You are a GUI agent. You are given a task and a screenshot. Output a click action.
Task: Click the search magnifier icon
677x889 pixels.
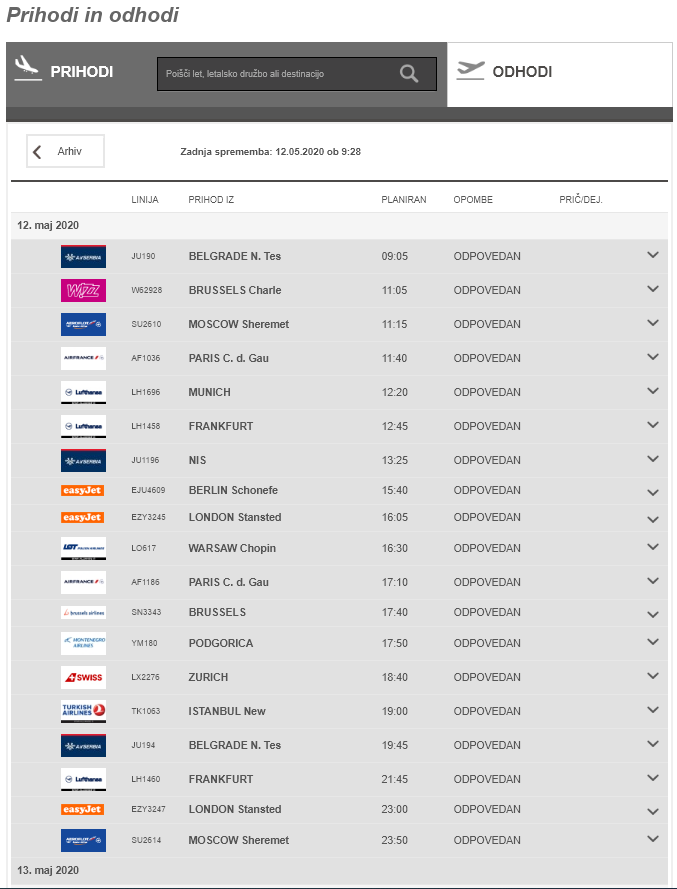pos(409,73)
